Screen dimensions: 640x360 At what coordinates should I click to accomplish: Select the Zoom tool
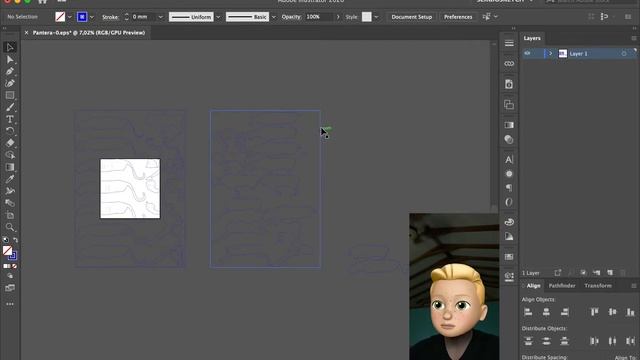coord(10,227)
